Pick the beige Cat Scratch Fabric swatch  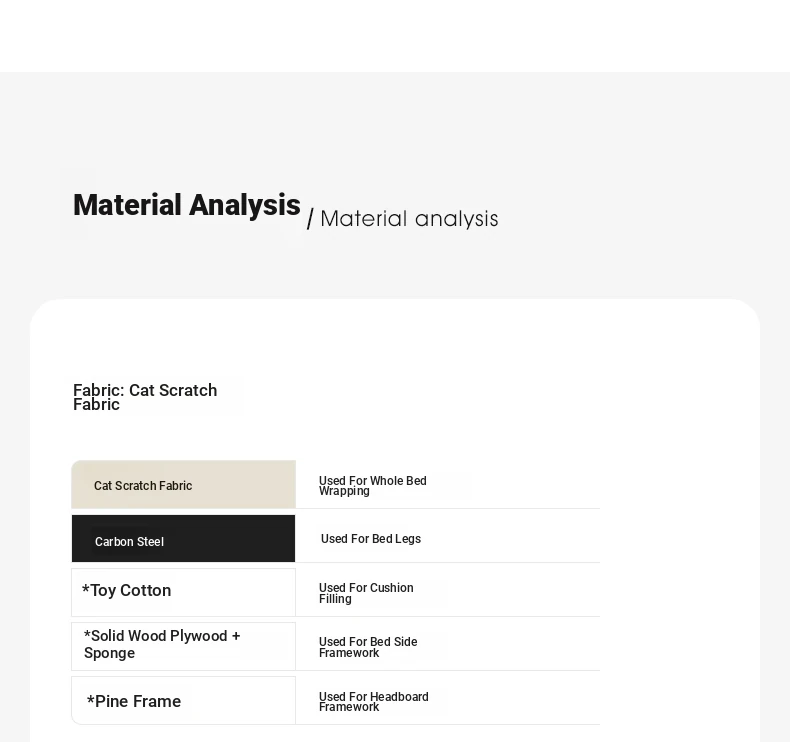pos(183,485)
